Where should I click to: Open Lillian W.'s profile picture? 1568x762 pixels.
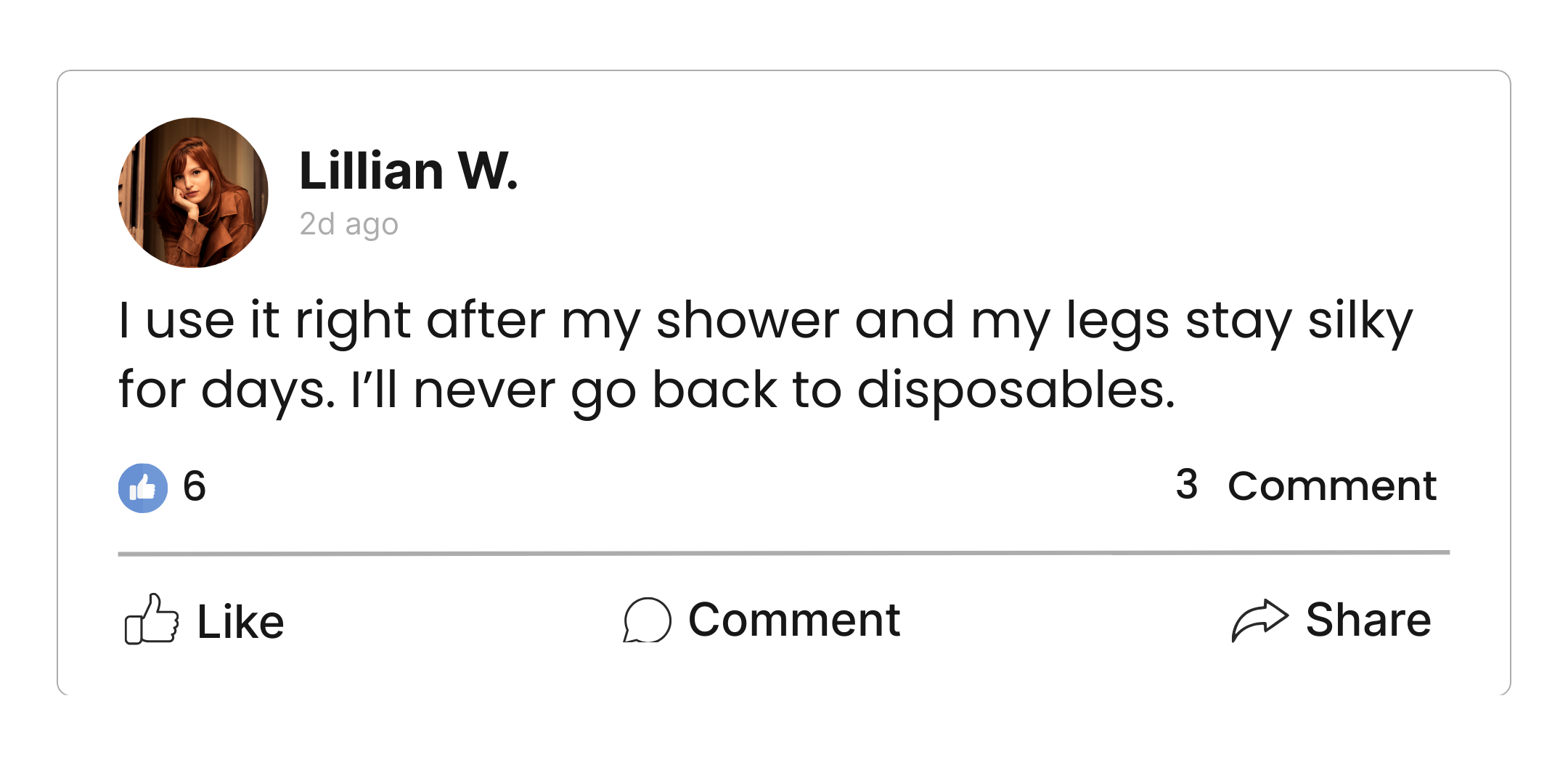click(193, 193)
